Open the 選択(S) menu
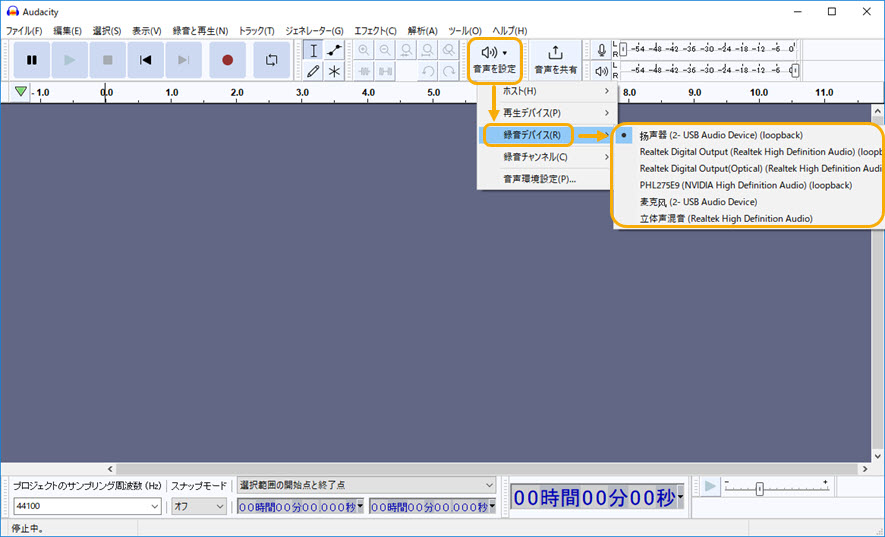 pyautogui.click(x=107, y=30)
